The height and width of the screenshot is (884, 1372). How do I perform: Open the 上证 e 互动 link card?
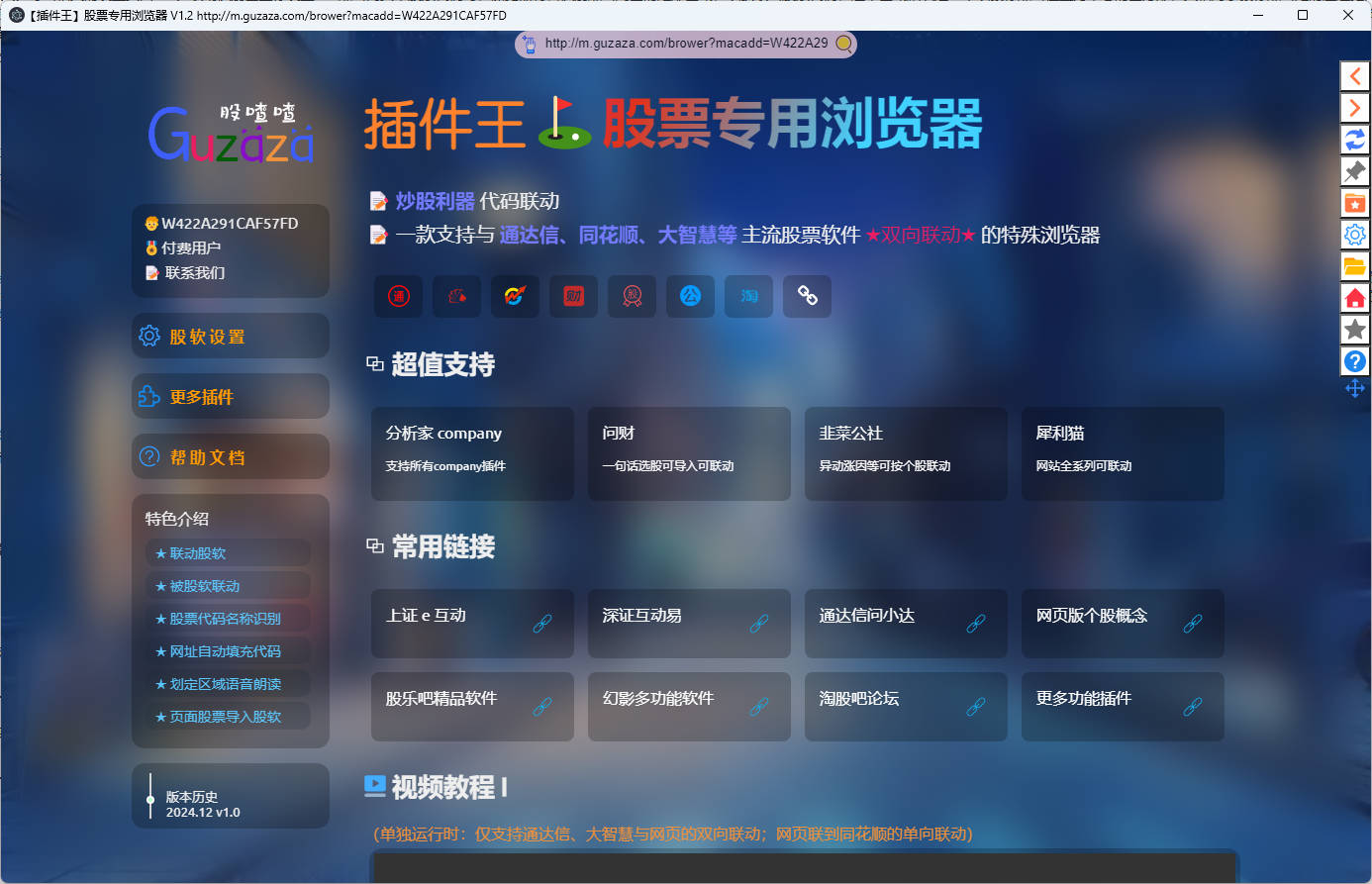pos(472,624)
